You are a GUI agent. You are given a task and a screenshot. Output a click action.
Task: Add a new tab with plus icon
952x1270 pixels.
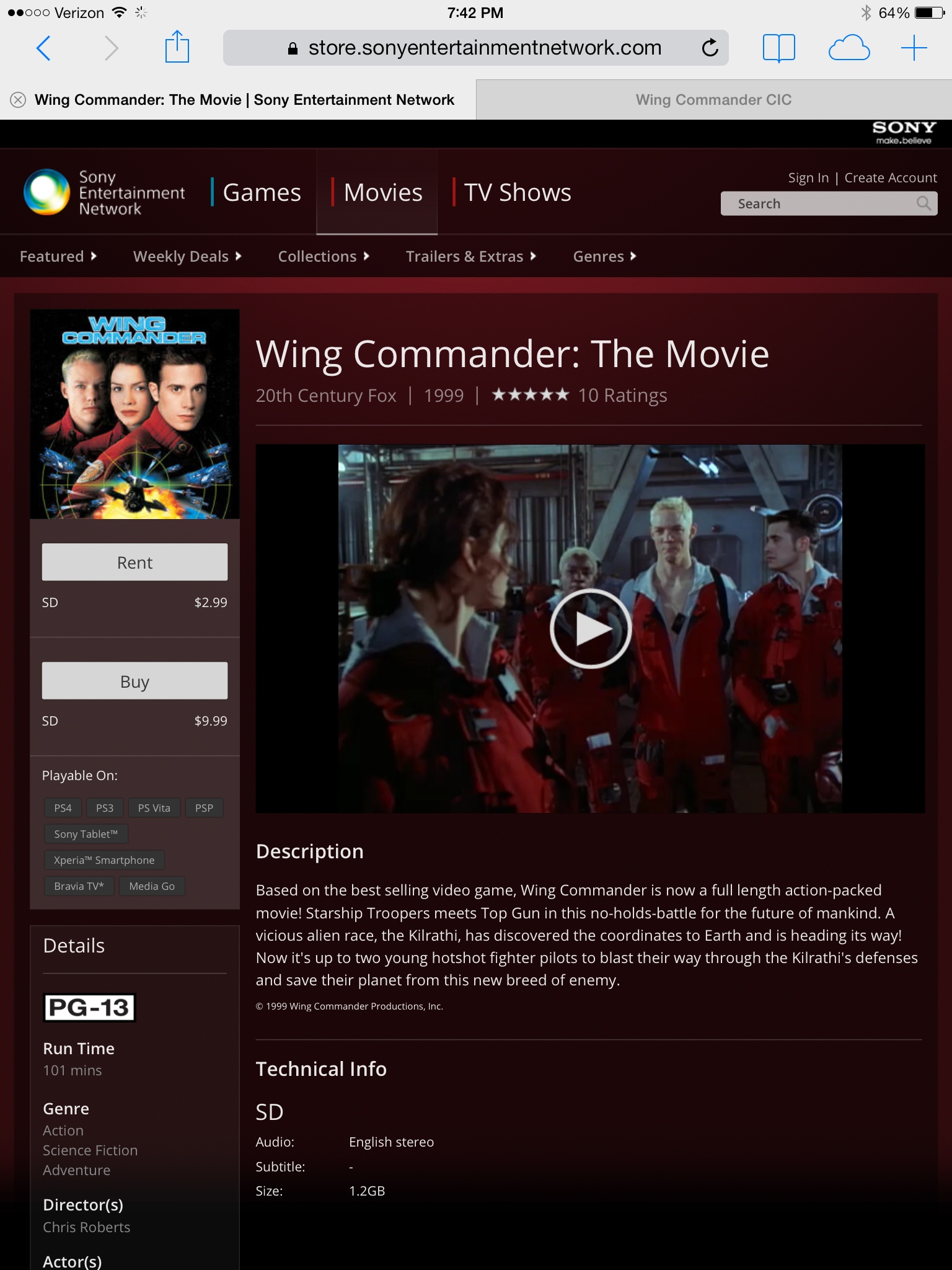pos(914,48)
